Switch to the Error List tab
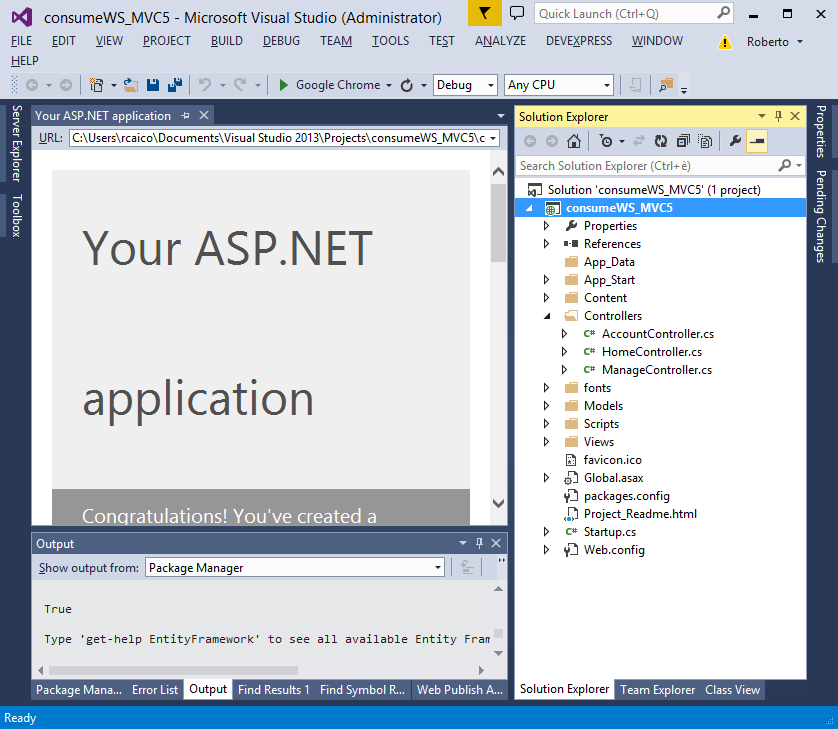838x729 pixels. (155, 689)
